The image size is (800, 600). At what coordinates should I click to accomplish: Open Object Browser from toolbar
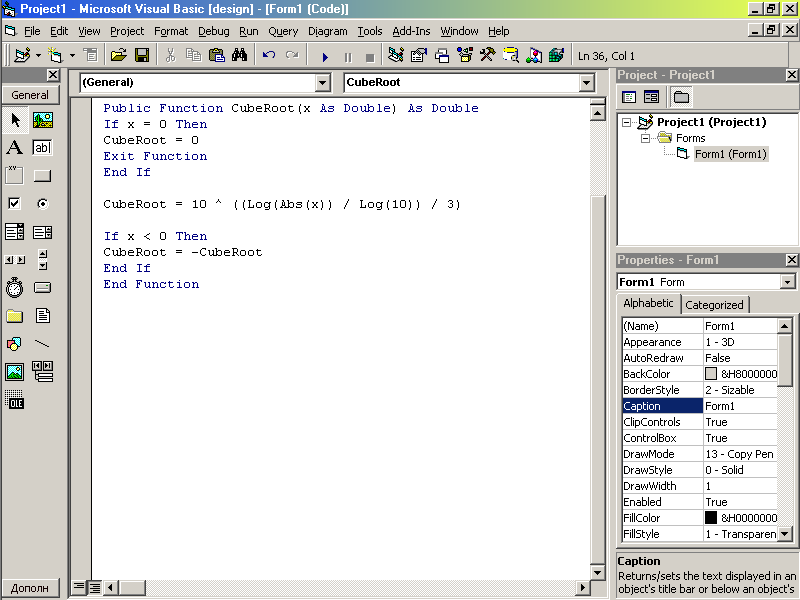coord(464,55)
